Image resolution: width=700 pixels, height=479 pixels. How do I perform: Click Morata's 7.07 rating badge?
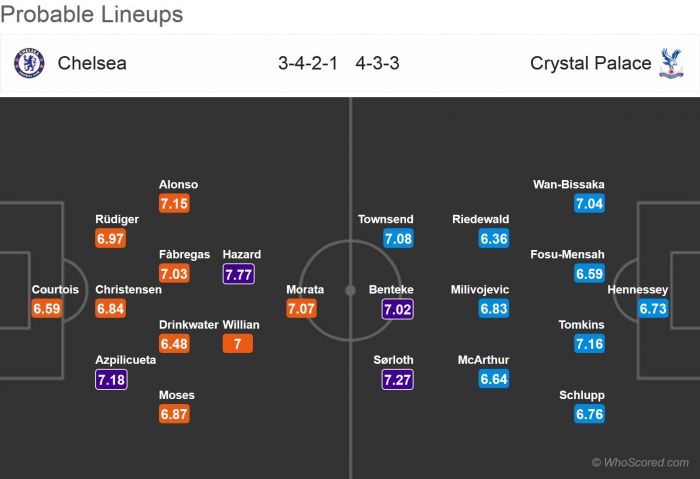coord(302,309)
